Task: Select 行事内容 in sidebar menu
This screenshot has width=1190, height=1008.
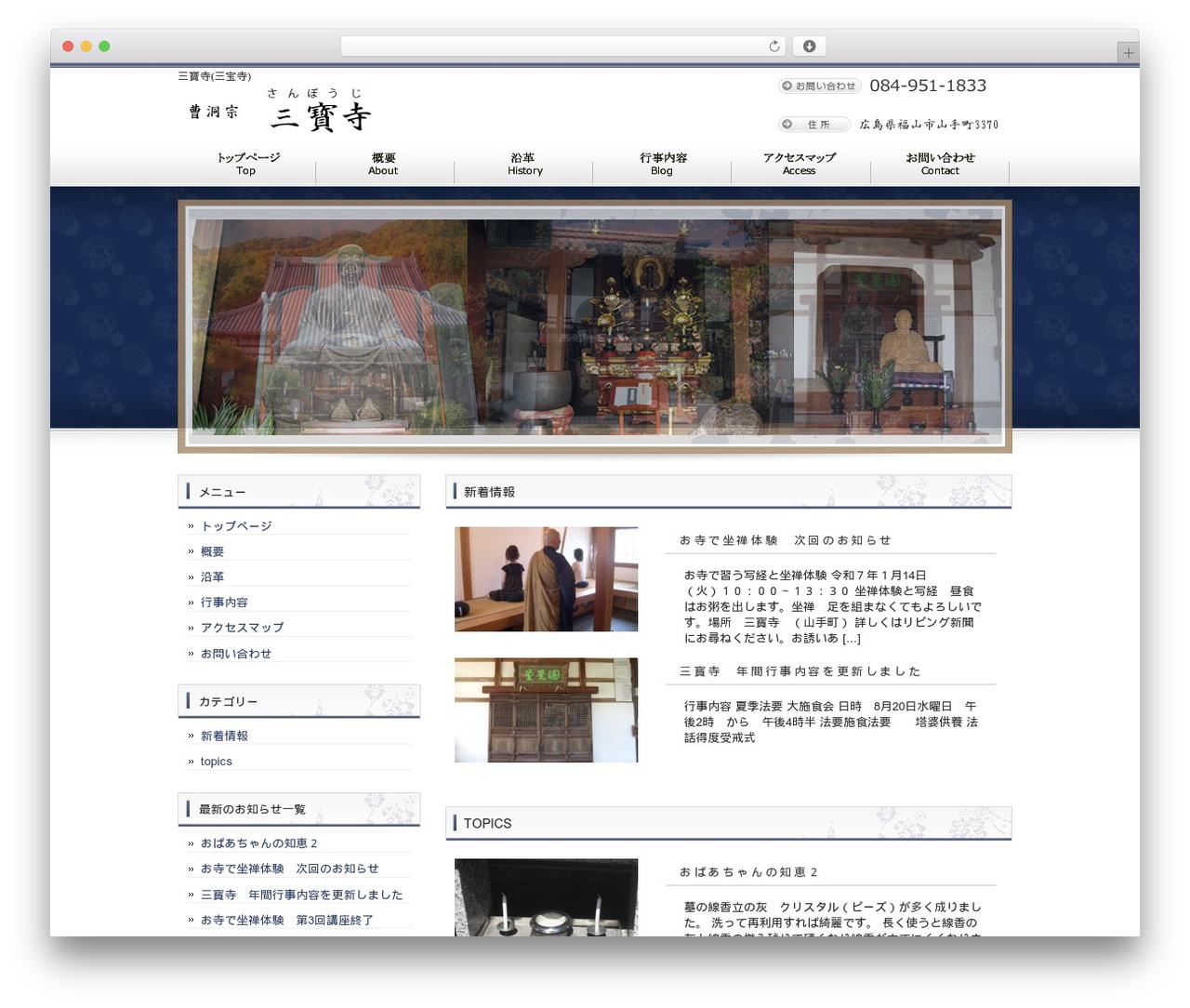Action: (x=224, y=603)
